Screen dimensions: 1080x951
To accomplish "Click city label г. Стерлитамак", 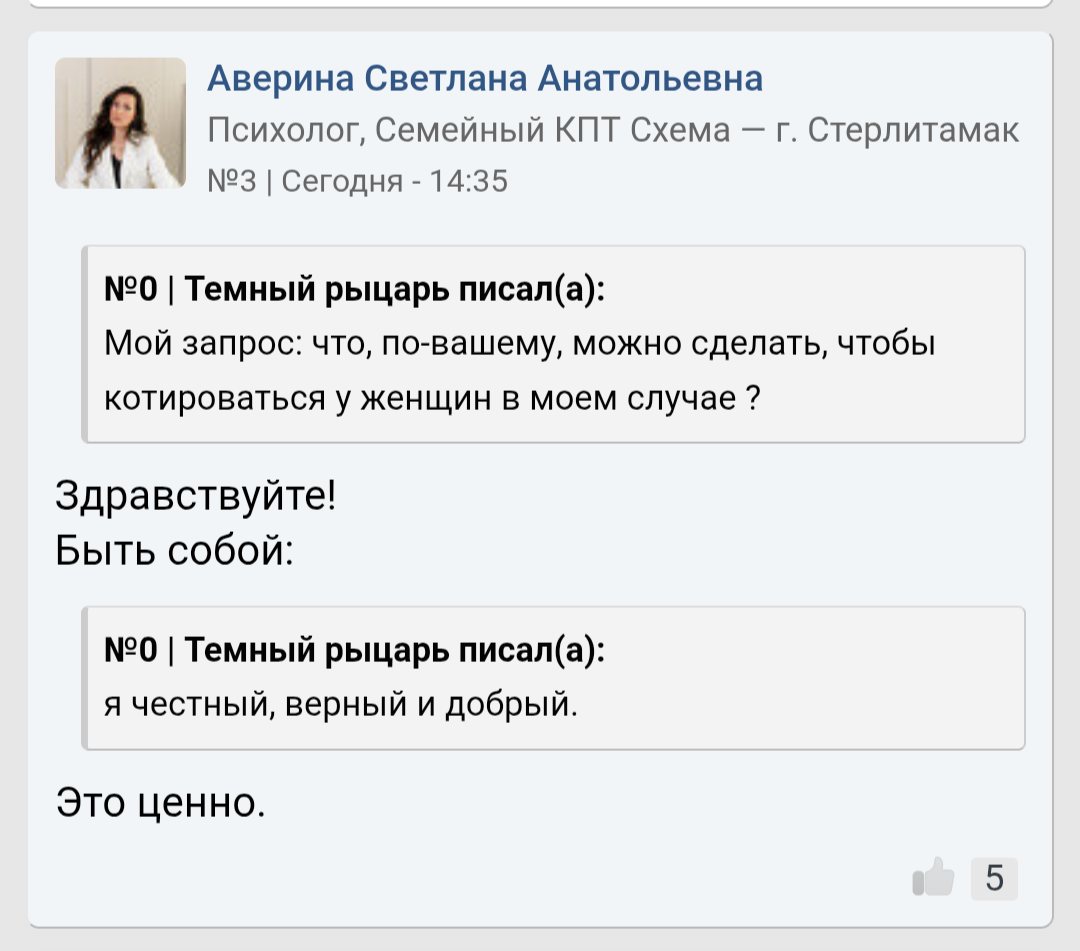I will (x=897, y=130).
